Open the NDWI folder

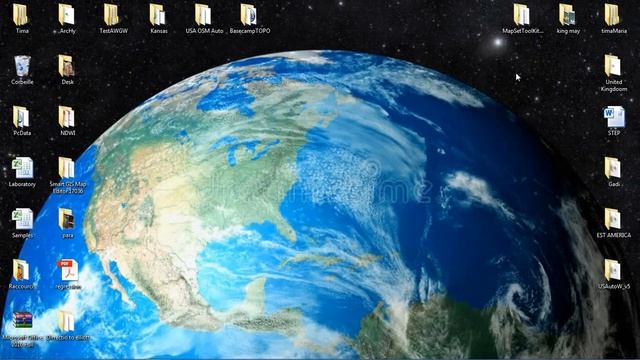coord(67,117)
